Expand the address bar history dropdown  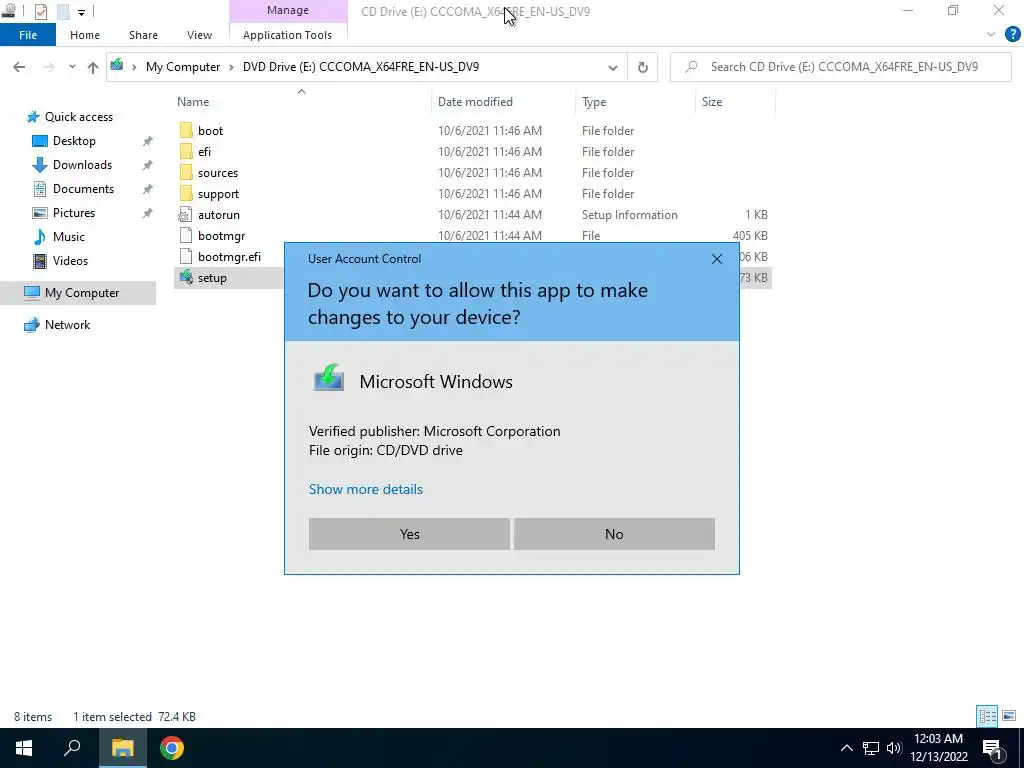tap(613, 67)
